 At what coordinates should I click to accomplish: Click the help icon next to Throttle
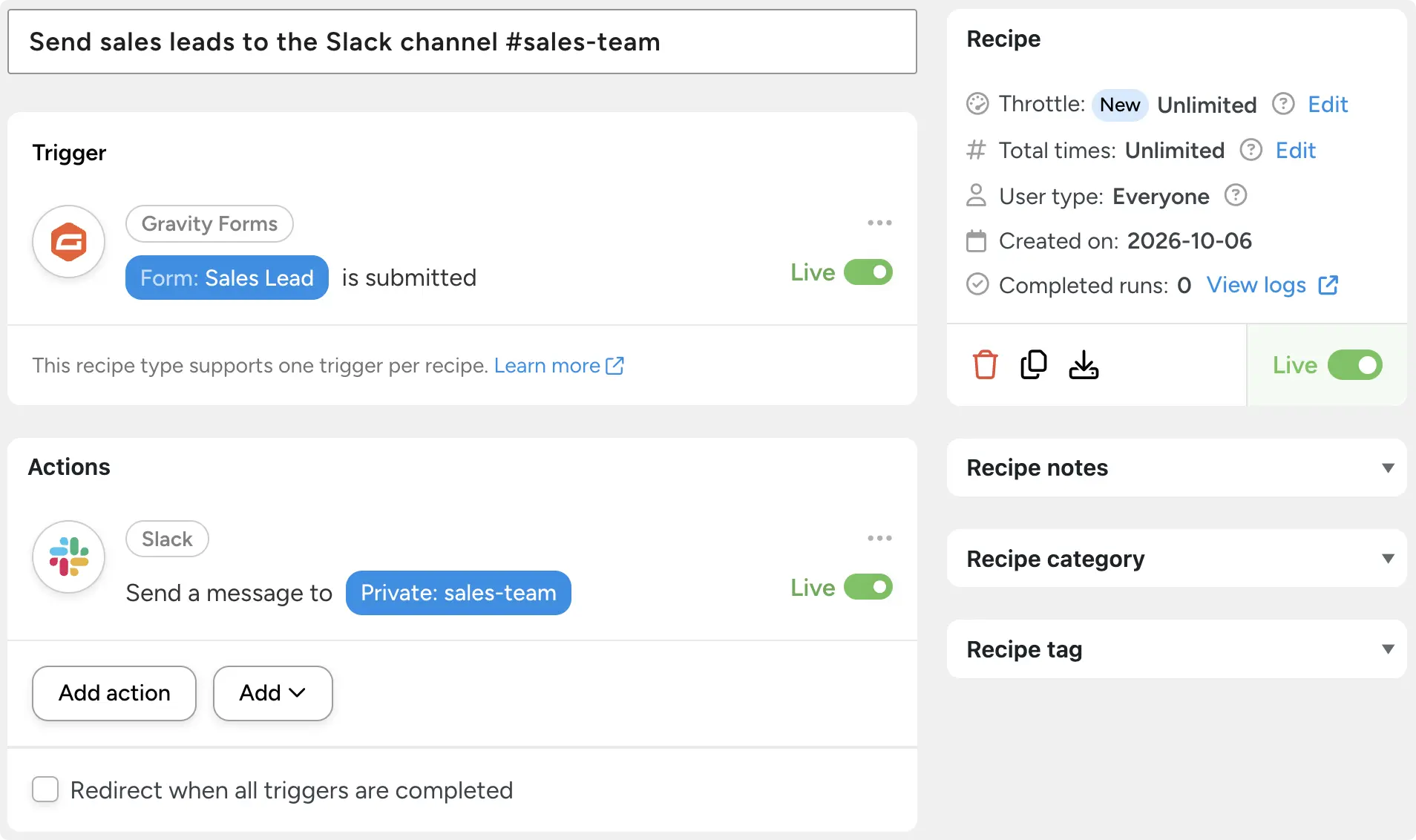[1283, 104]
